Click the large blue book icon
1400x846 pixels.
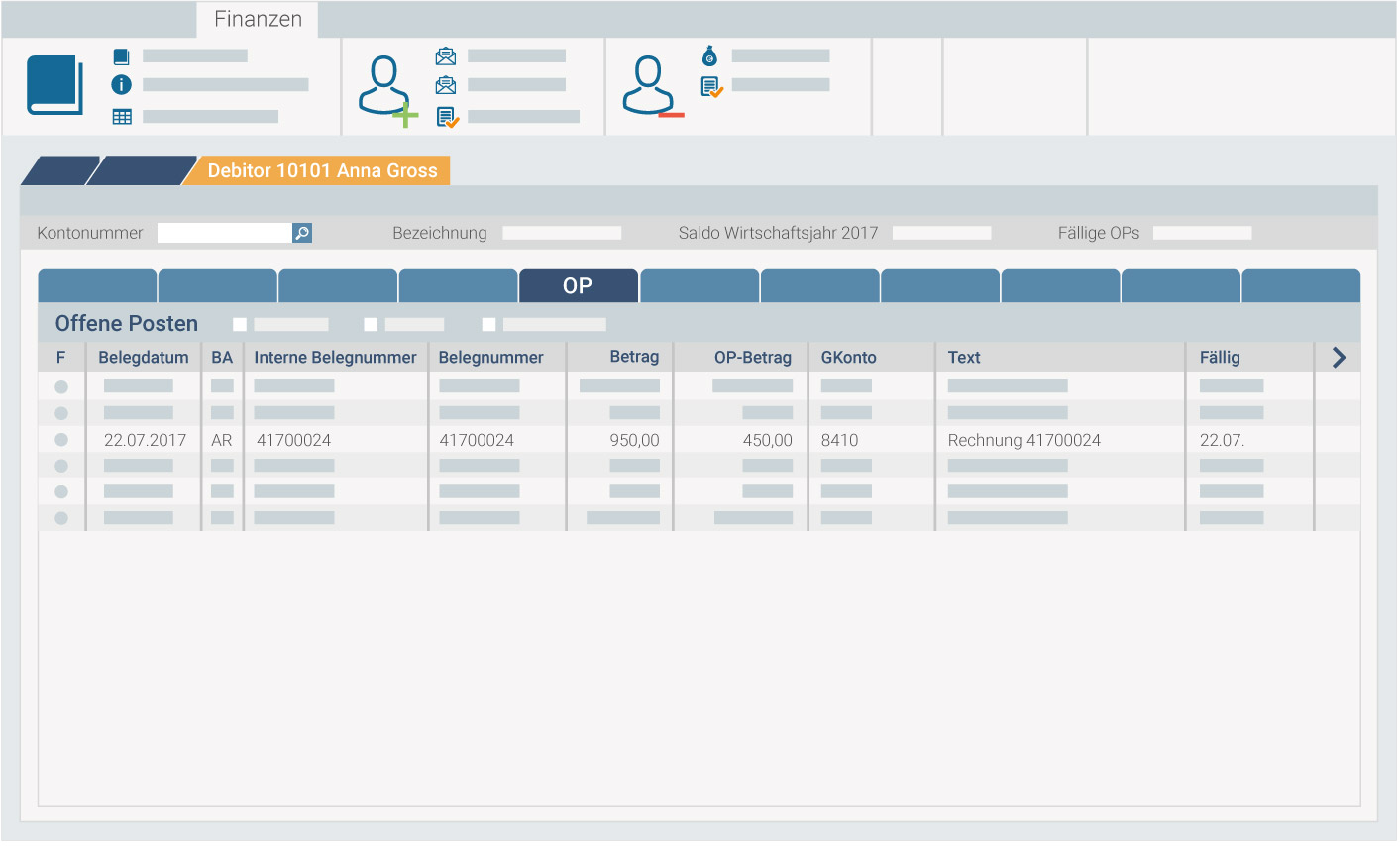[x=54, y=85]
